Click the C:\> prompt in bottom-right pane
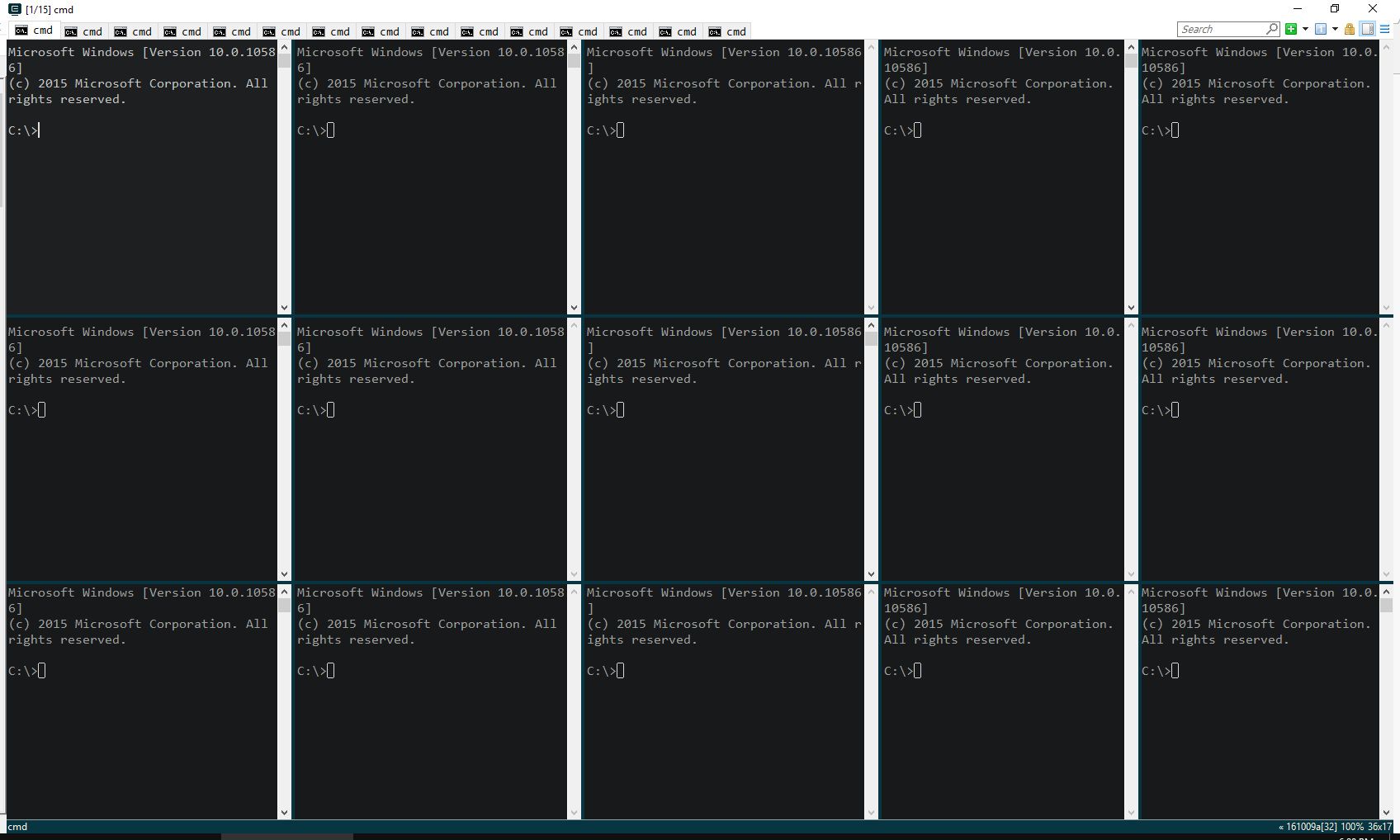 pos(1156,671)
